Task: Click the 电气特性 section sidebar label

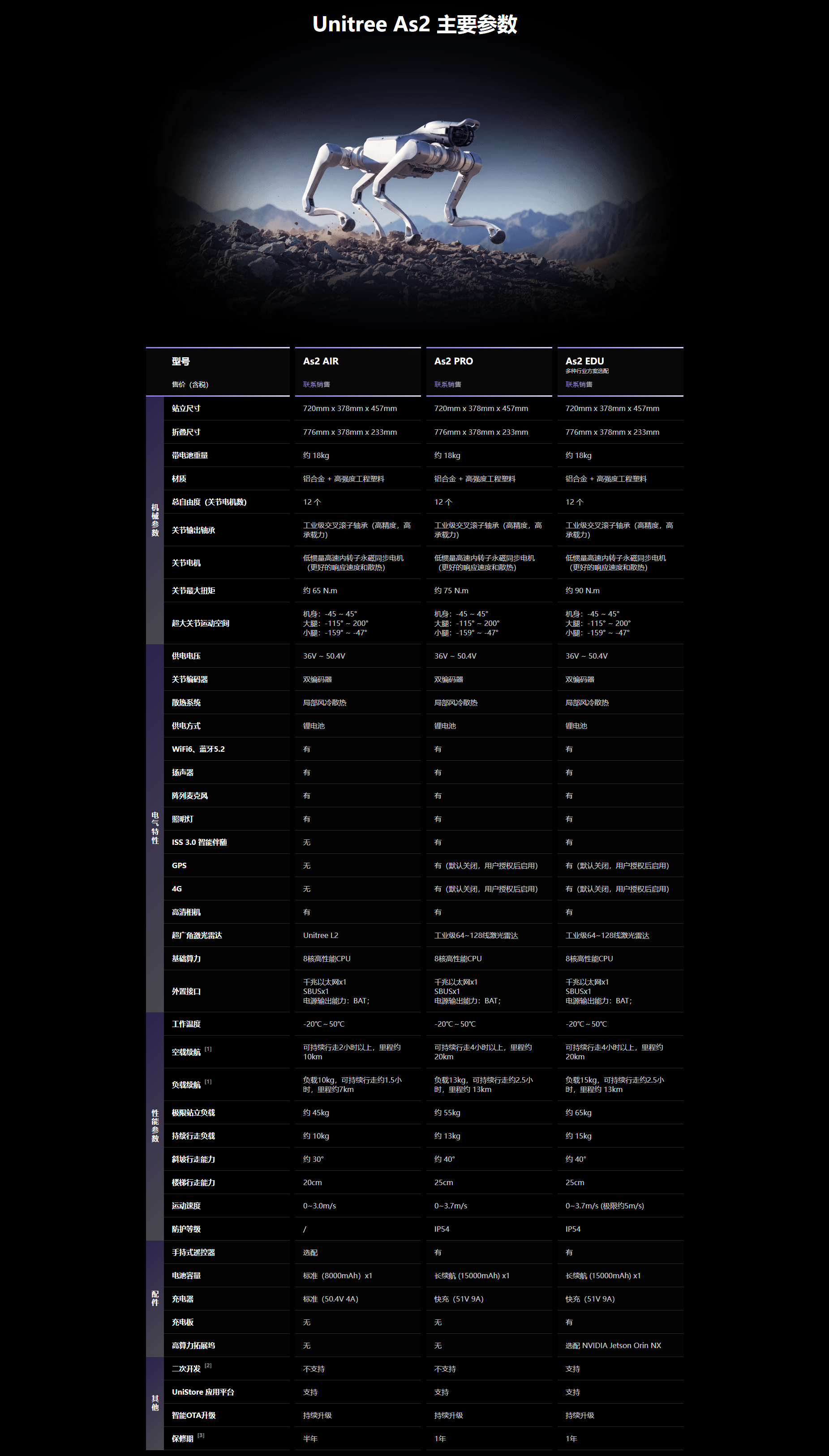Action: [x=155, y=827]
